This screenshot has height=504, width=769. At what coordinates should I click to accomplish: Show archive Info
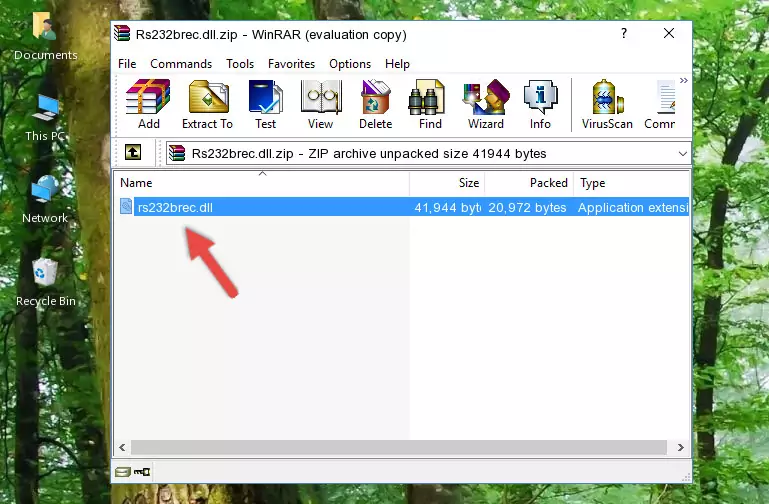pyautogui.click(x=540, y=104)
